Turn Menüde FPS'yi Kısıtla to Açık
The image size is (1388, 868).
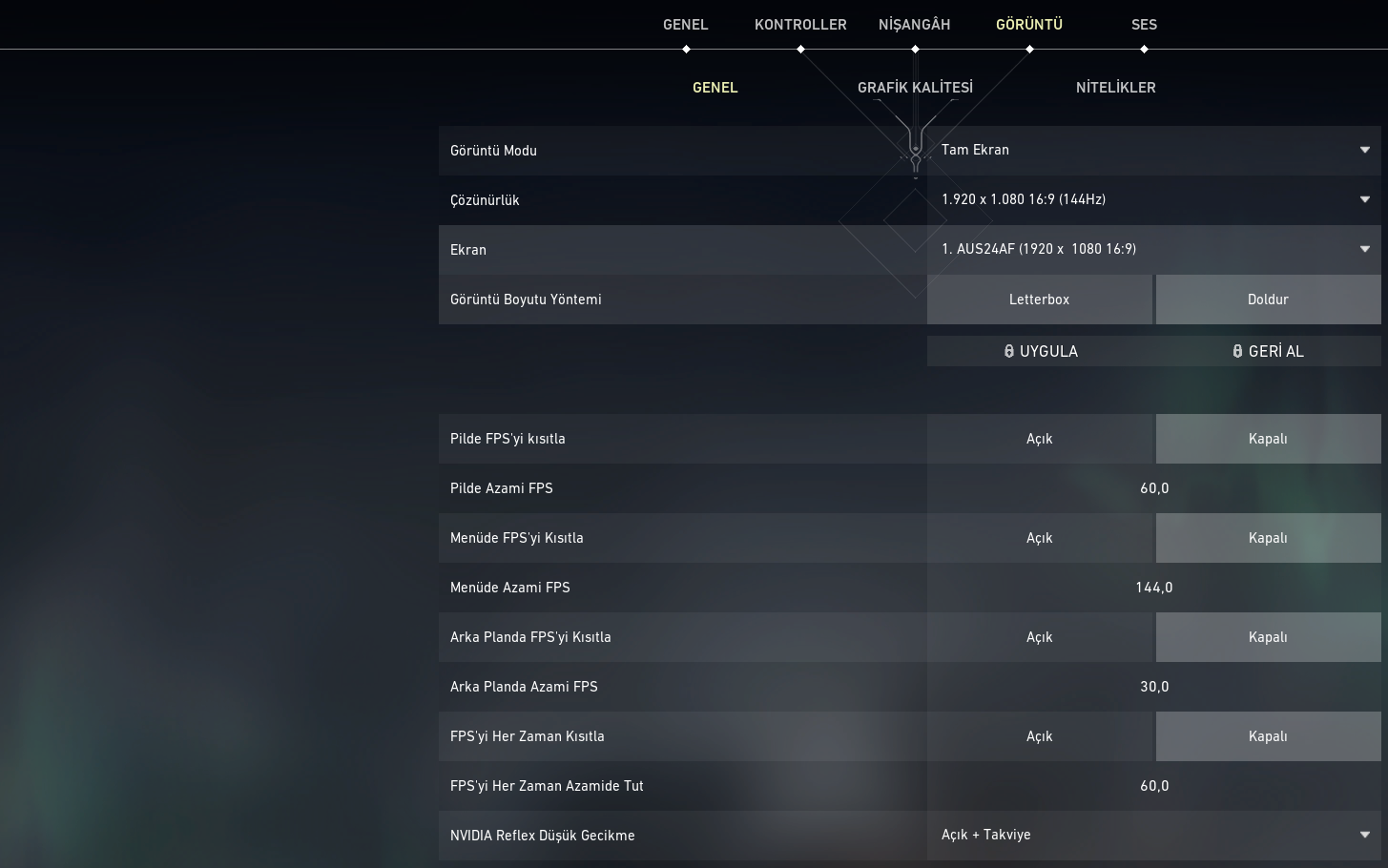click(x=1039, y=538)
